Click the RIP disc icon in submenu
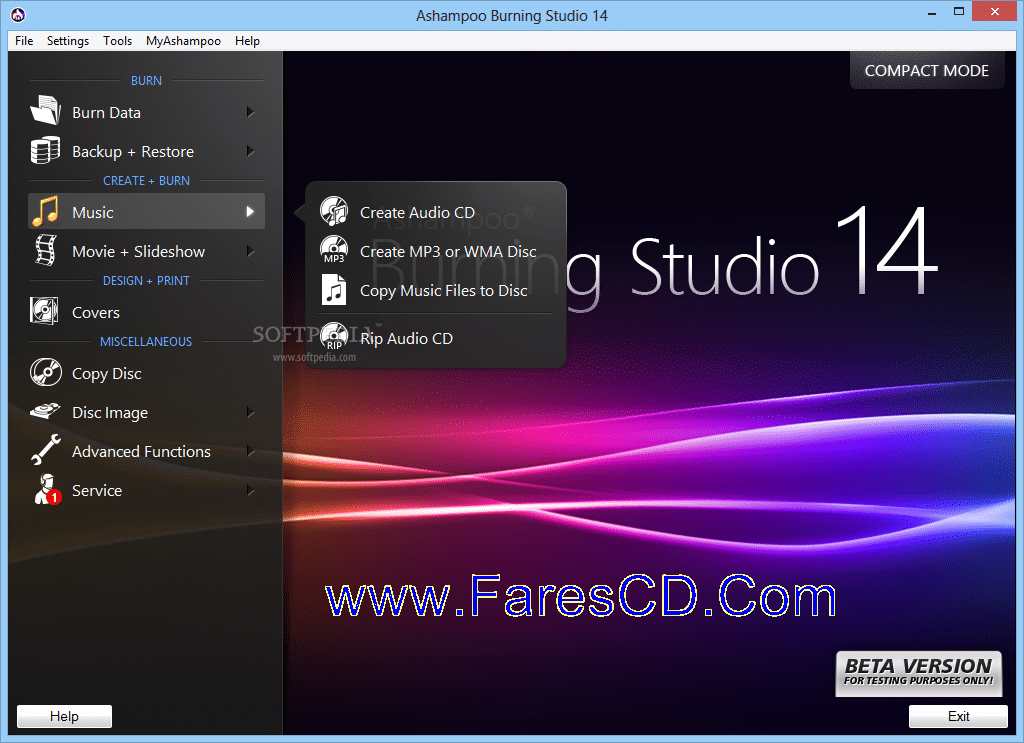This screenshot has width=1024, height=743. (x=334, y=337)
